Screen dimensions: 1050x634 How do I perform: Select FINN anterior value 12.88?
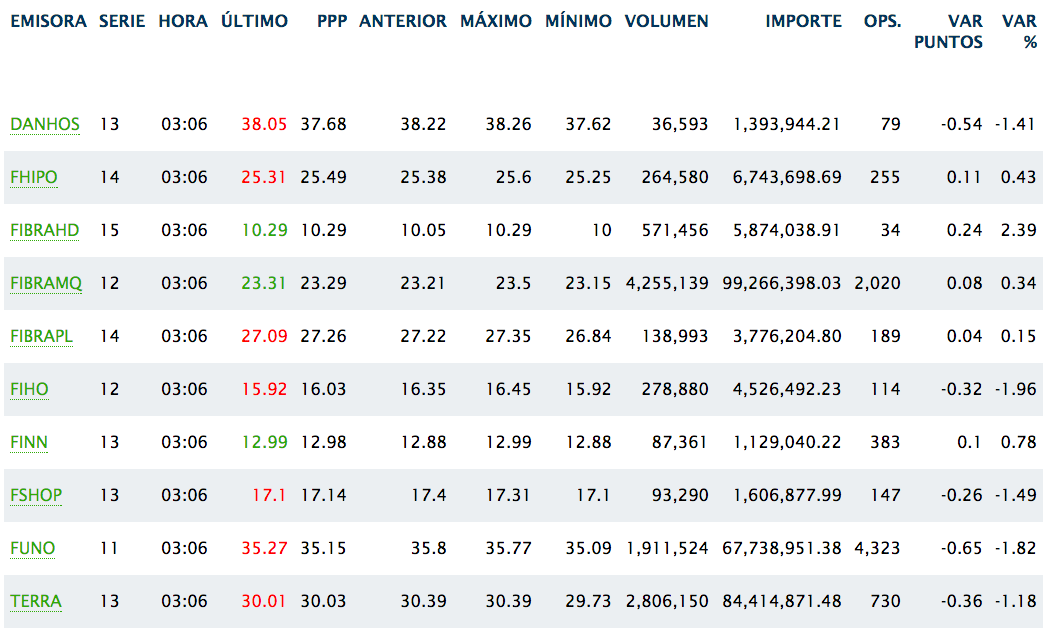[423, 442]
